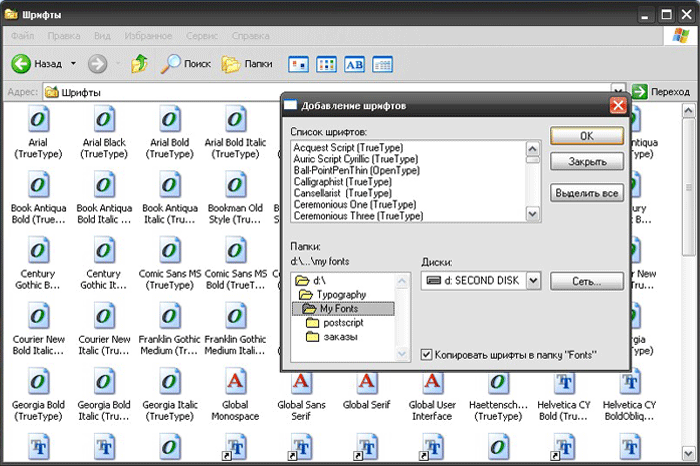Toggle the copy fonts to Fonts folder checkbox
The image size is (700, 466).
pyautogui.click(x=426, y=355)
